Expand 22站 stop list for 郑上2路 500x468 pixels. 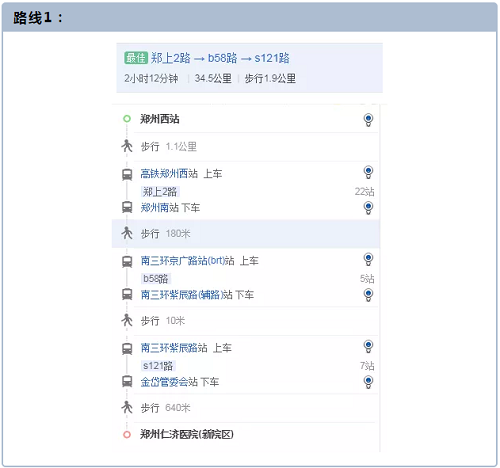pyautogui.click(x=364, y=192)
